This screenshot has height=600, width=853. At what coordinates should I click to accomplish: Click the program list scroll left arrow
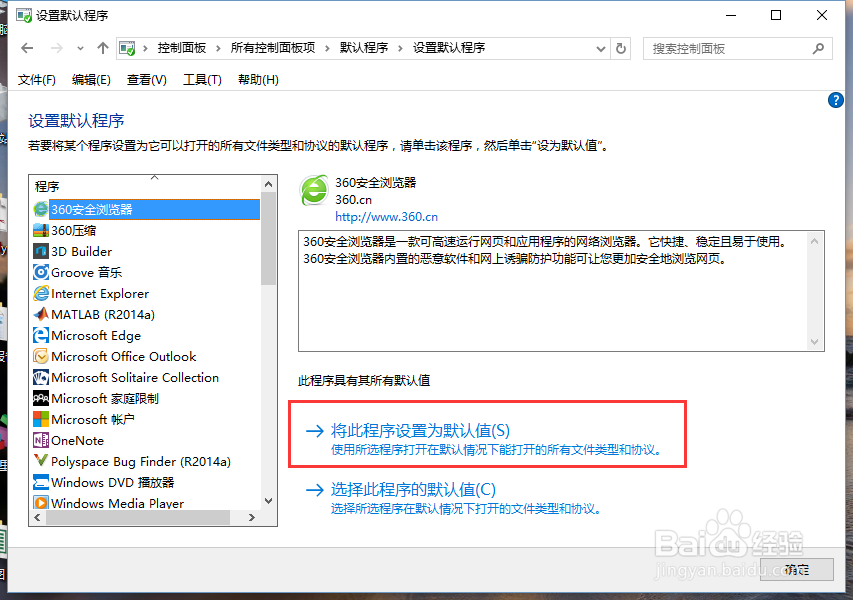tap(37, 517)
